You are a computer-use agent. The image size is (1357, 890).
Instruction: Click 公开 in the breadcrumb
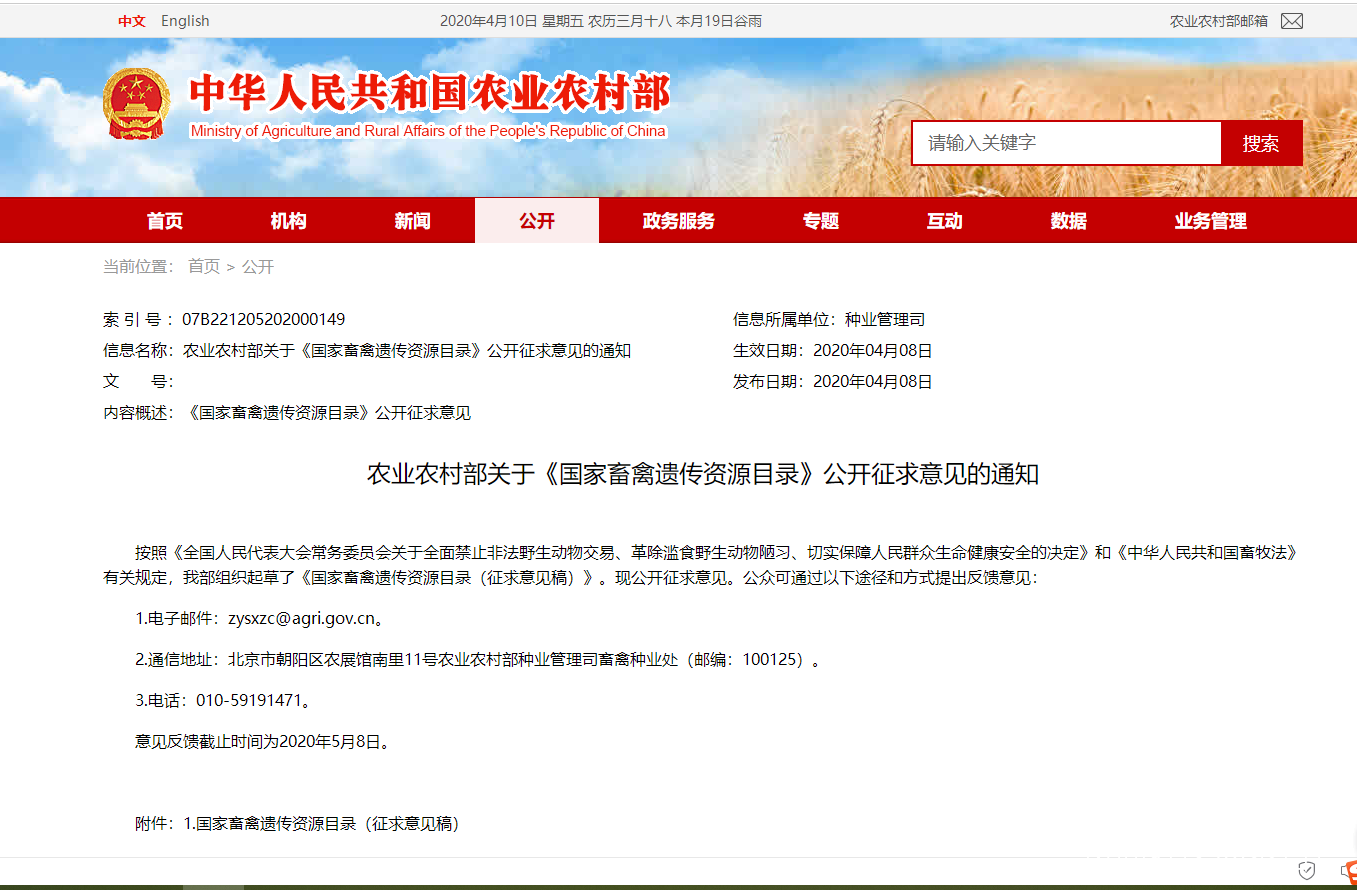click(x=258, y=267)
